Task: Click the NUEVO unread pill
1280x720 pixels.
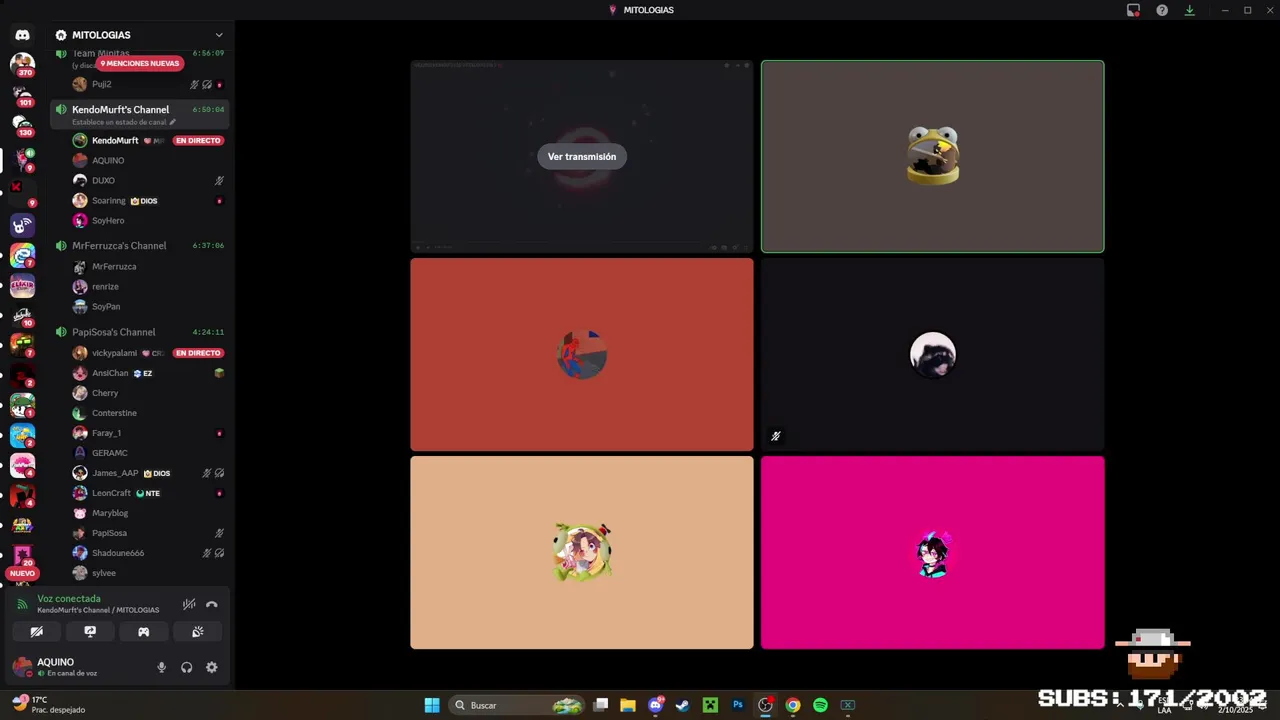Action: click(x=22, y=574)
